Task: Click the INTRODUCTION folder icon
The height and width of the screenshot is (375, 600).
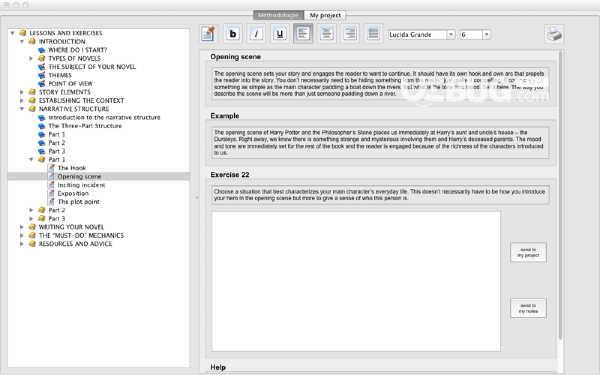Action: 32,41
